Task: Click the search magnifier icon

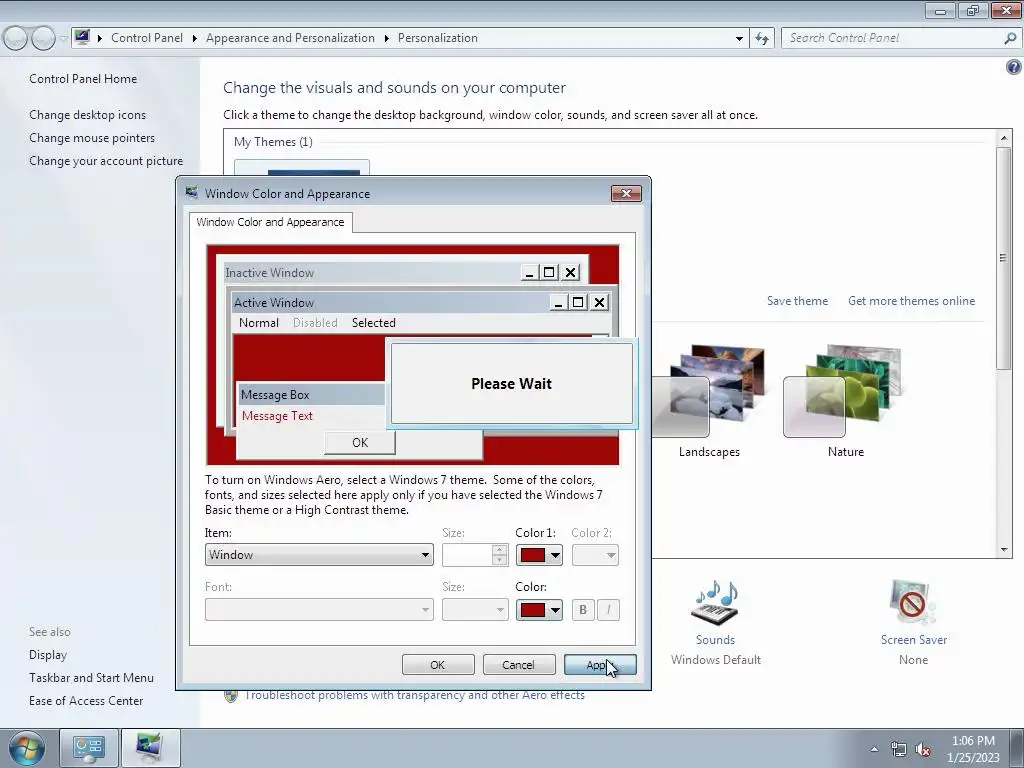Action: 1010,38
